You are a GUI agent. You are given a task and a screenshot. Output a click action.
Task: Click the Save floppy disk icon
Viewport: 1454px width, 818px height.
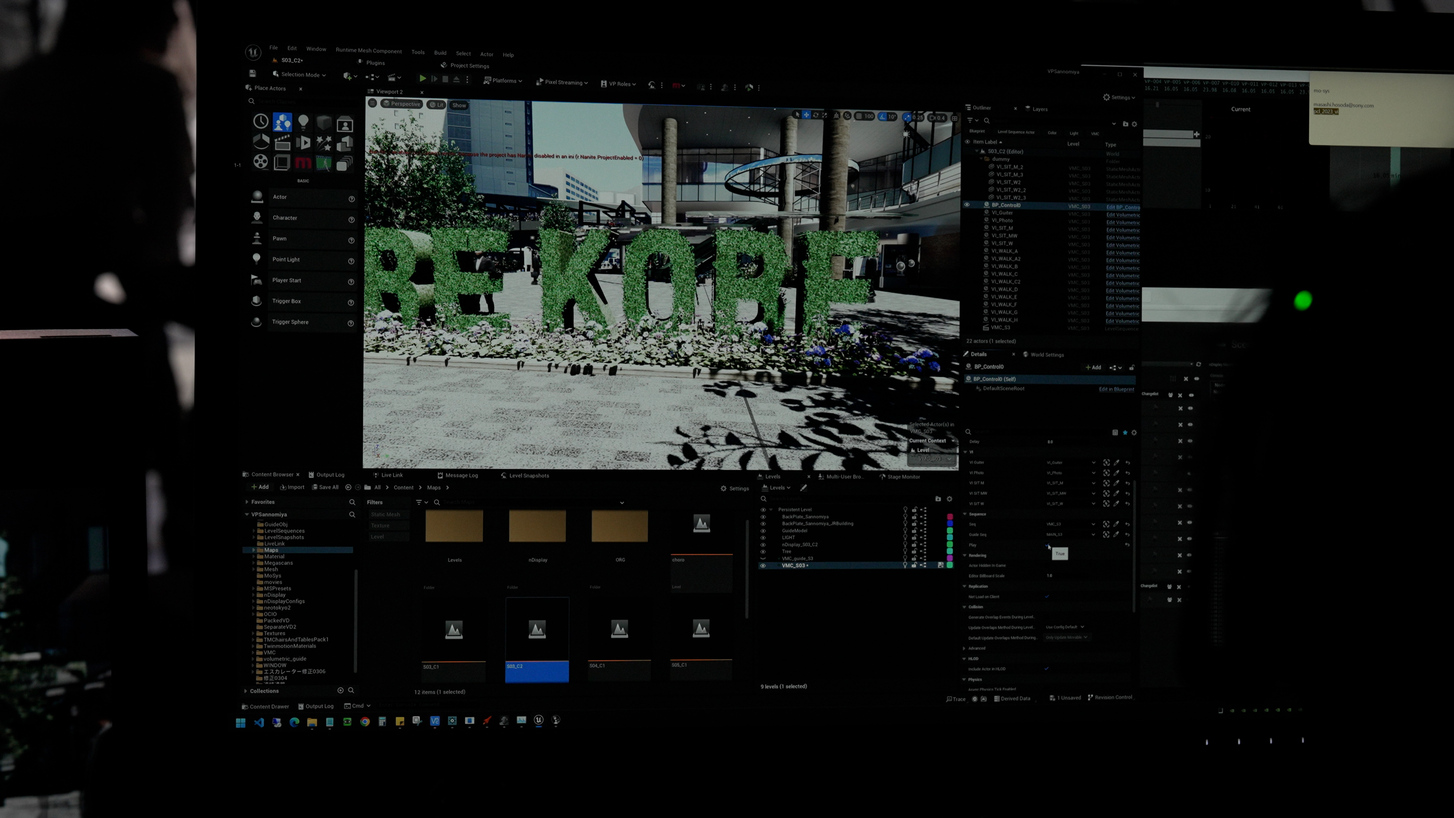pyautogui.click(x=252, y=74)
